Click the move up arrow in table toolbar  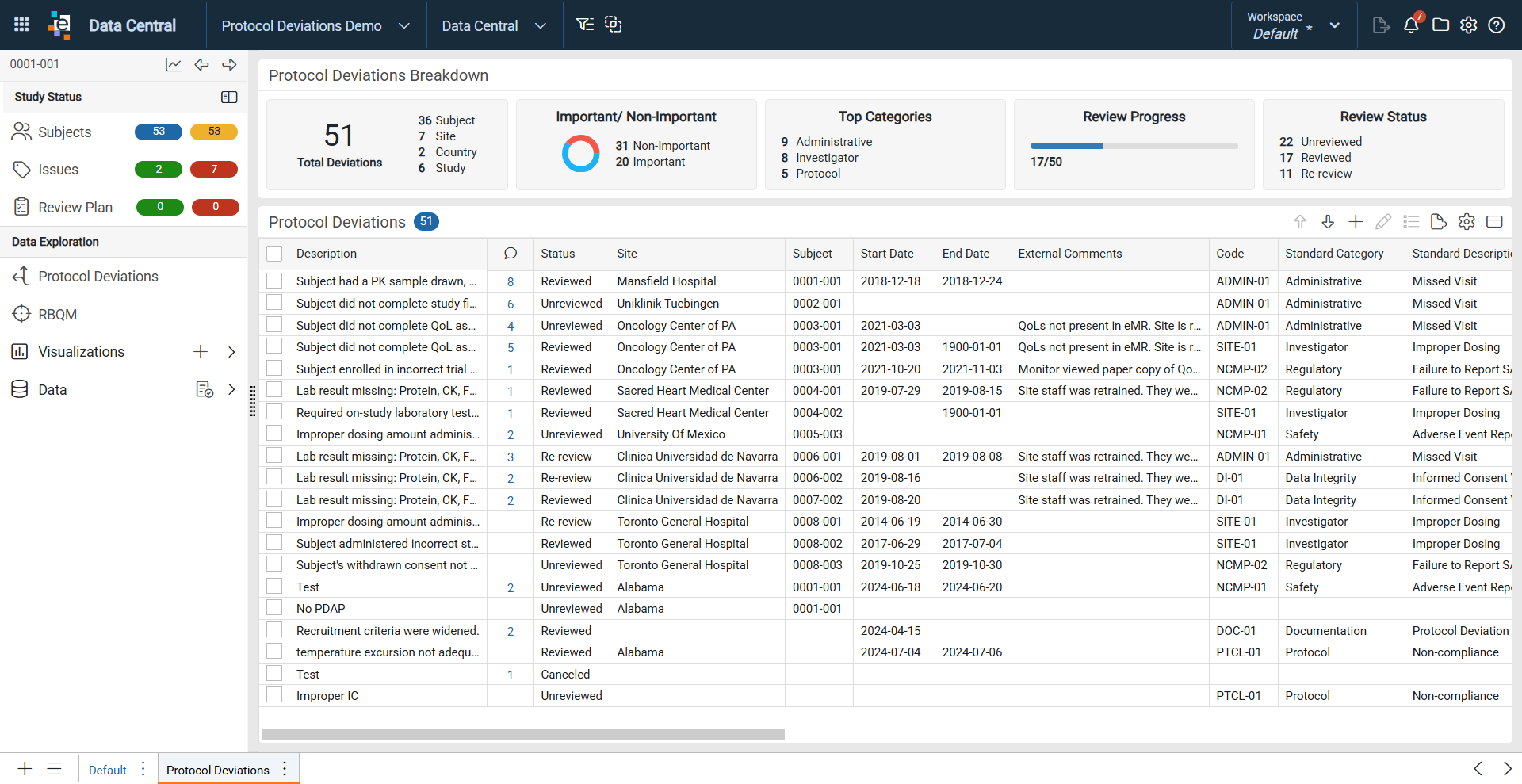tap(1300, 222)
